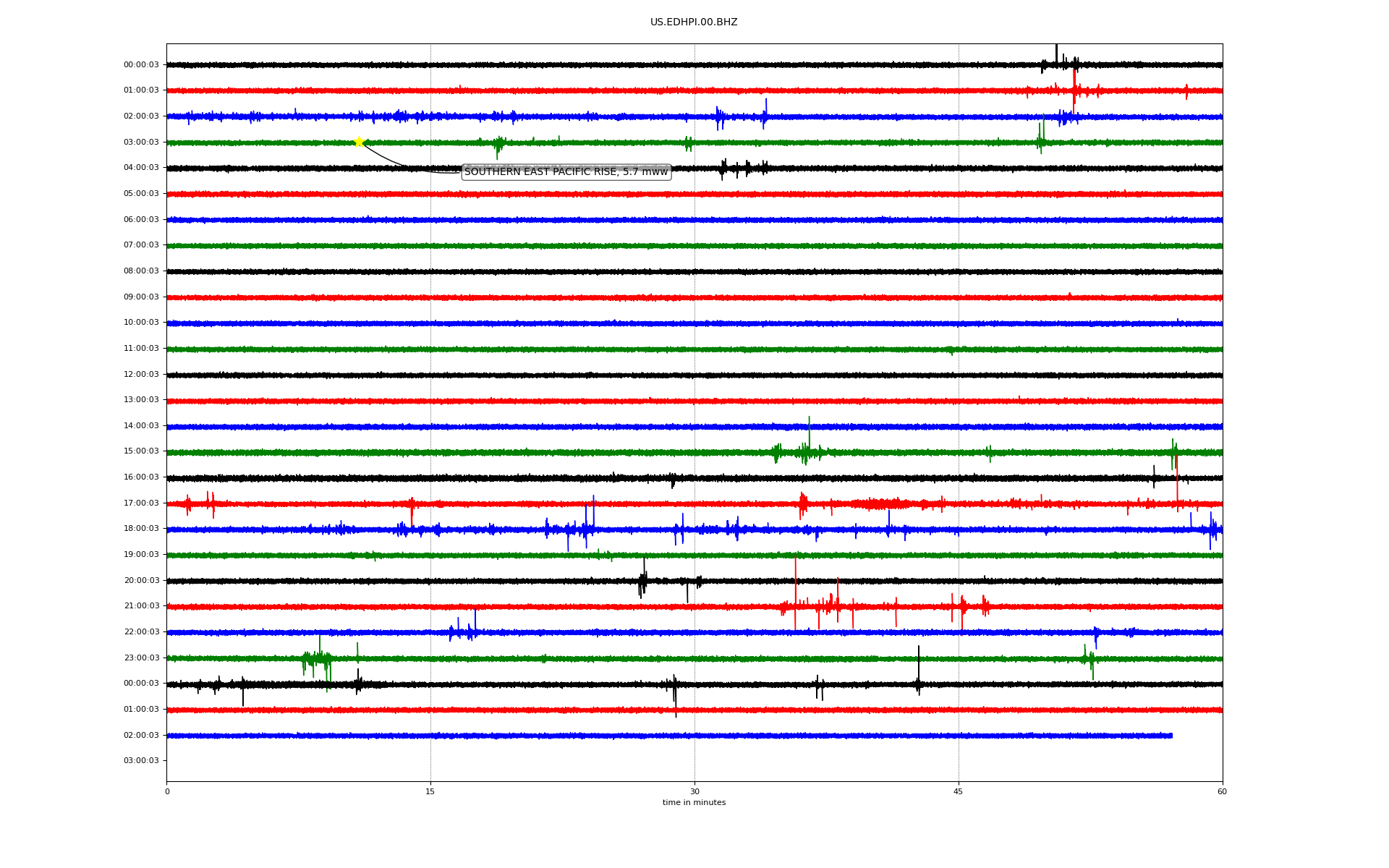Select the 05:00:03 row label
This screenshot has width=1389, height=868.
tap(141, 194)
